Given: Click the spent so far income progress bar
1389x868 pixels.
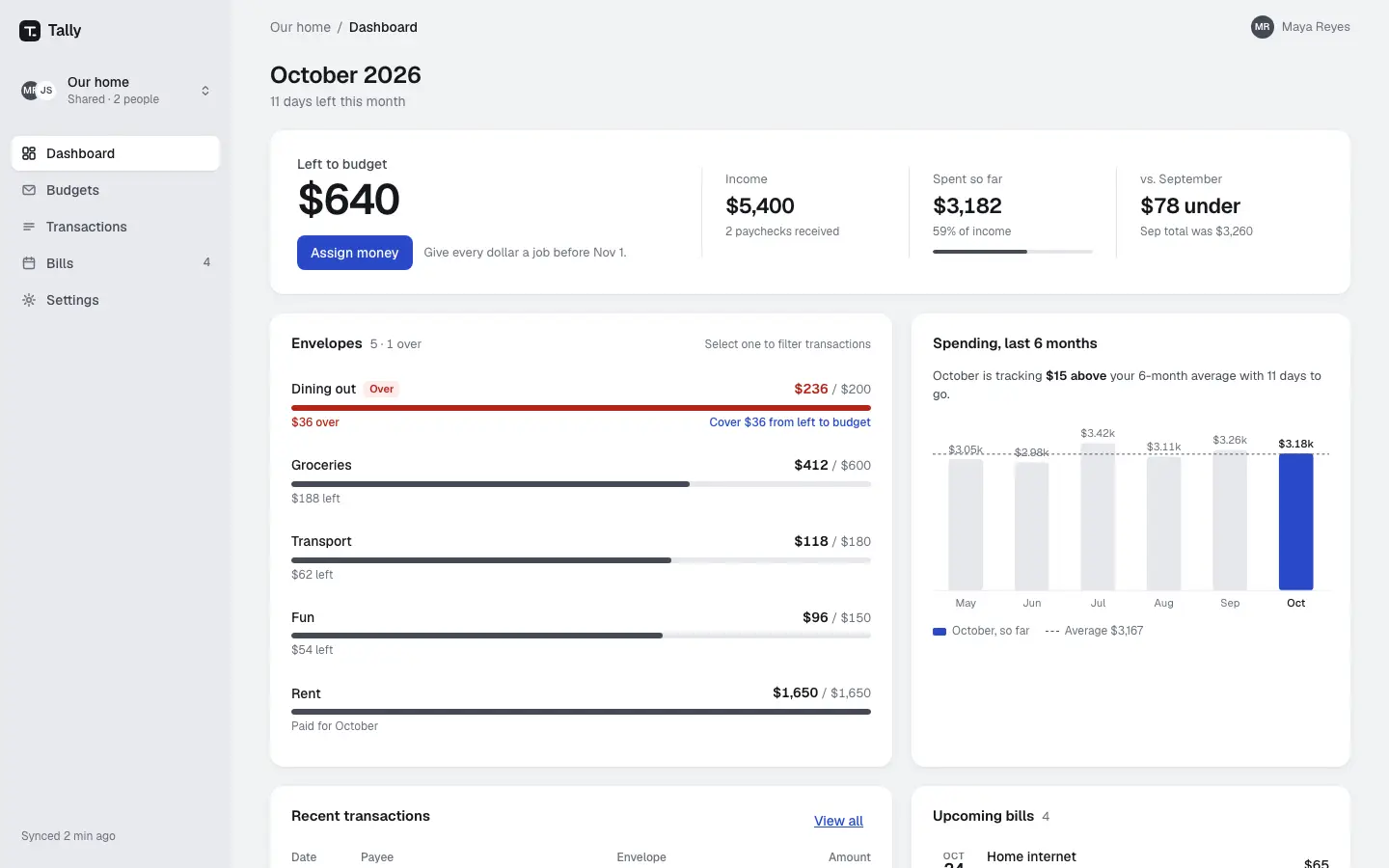Looking at the screenshot, I should coord(1013,252).
